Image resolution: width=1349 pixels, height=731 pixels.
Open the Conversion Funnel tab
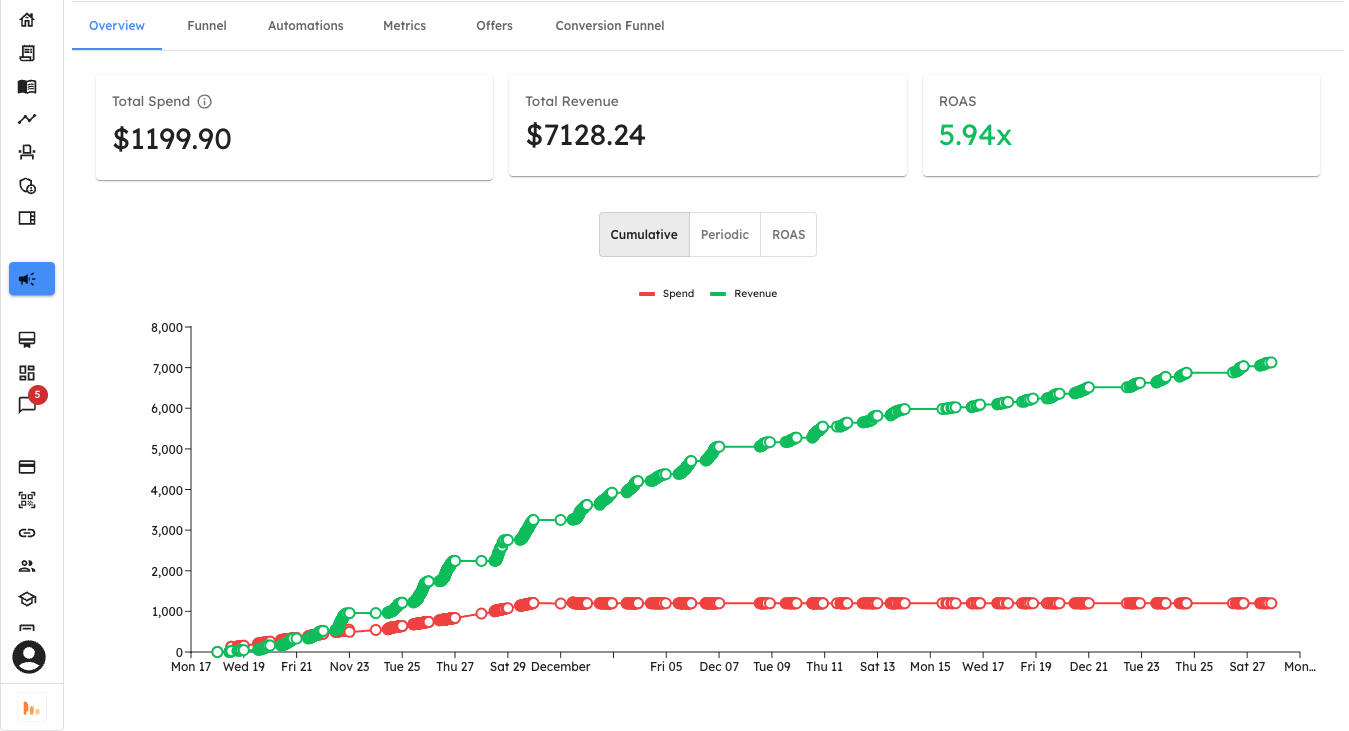[x=610, y=25]
